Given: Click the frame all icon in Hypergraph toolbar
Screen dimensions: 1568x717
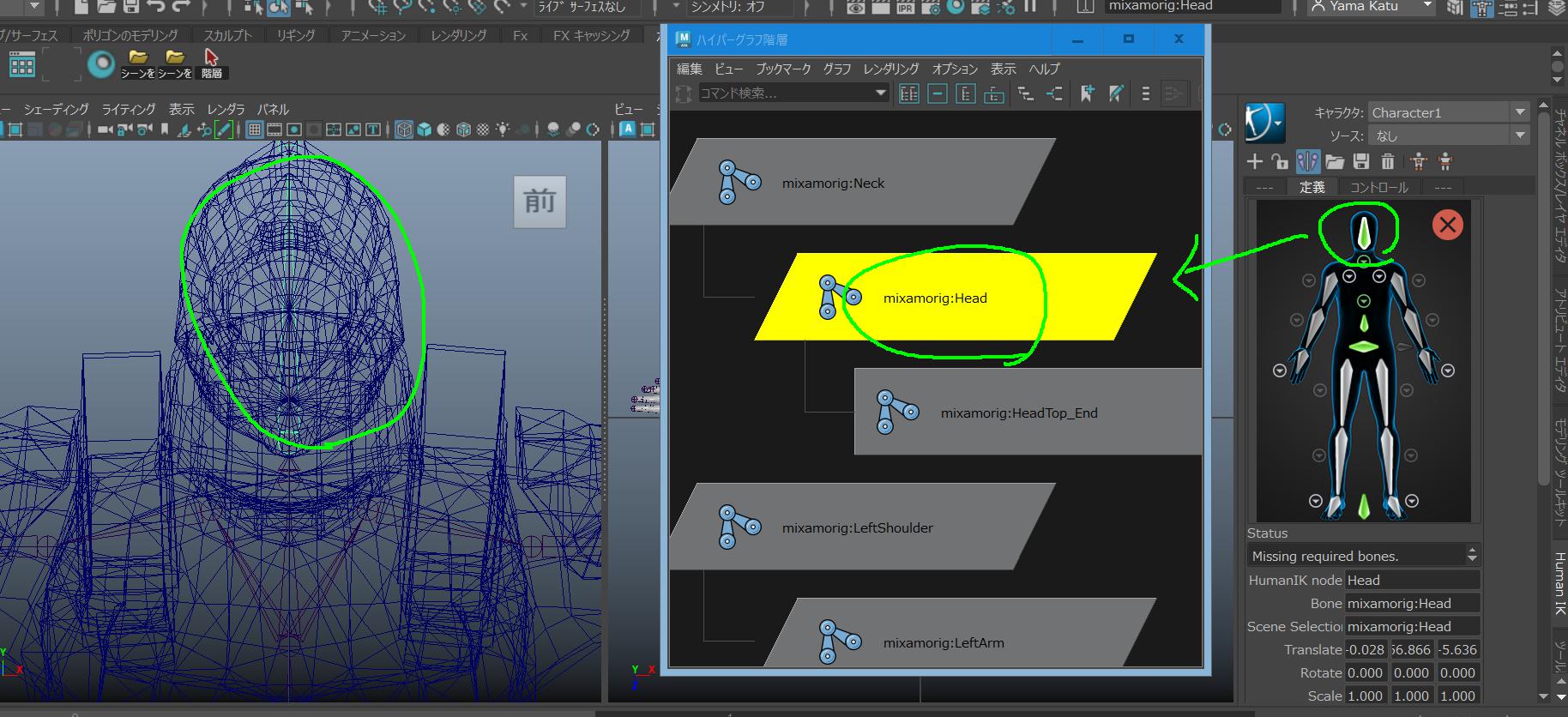Looking at the screenshot, I should [909, 93].
